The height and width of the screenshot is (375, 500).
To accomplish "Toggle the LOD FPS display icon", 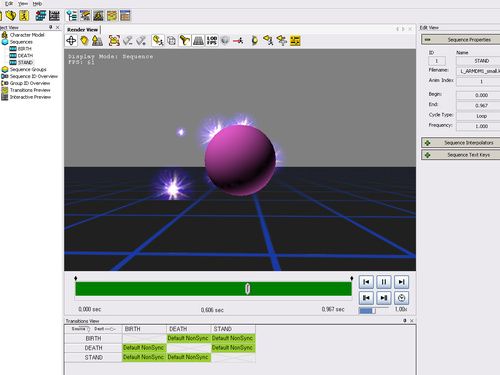I will tap(212, 41).
